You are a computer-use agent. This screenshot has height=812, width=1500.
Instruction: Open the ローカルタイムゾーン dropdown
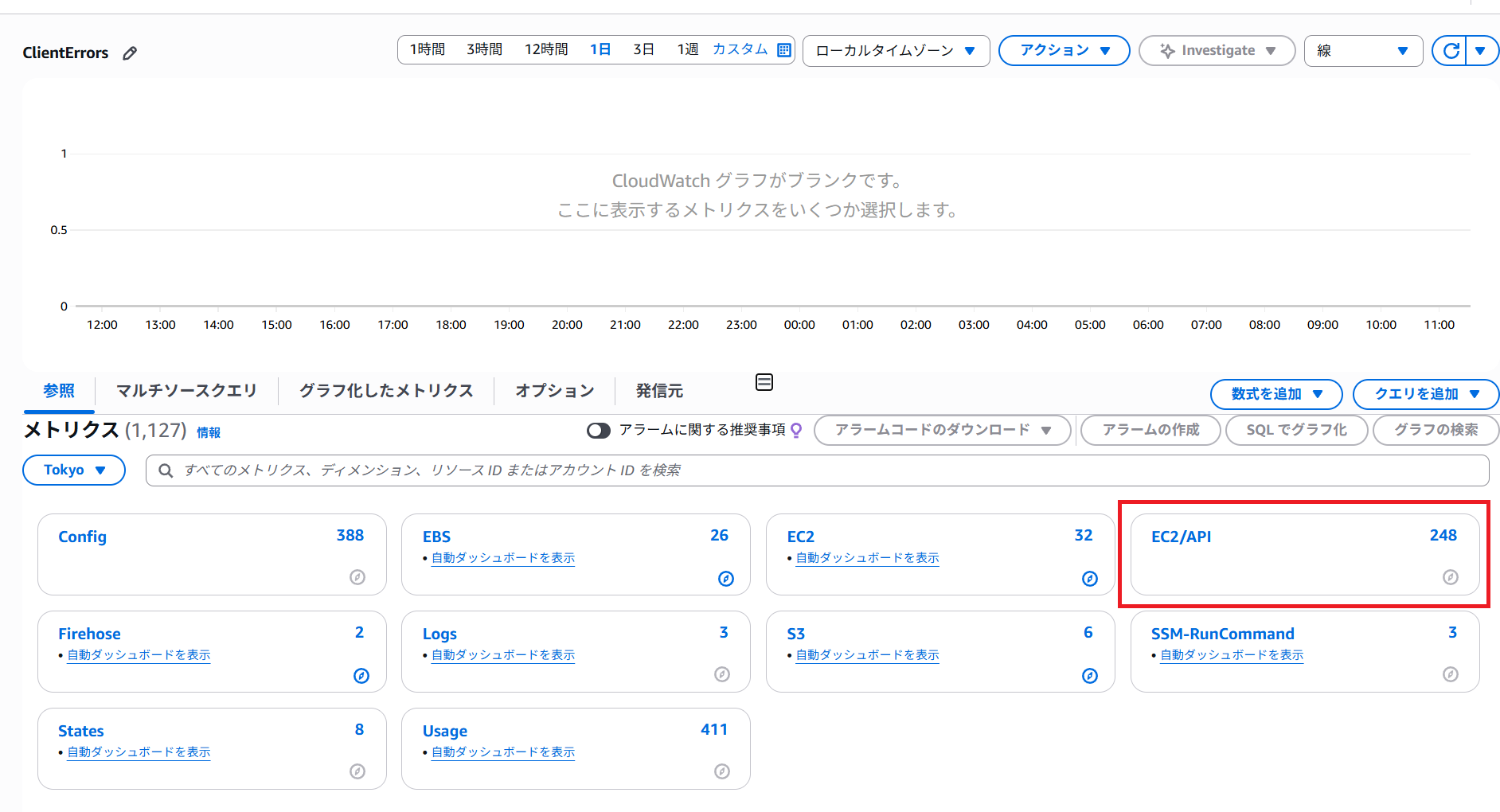(896, 51)
